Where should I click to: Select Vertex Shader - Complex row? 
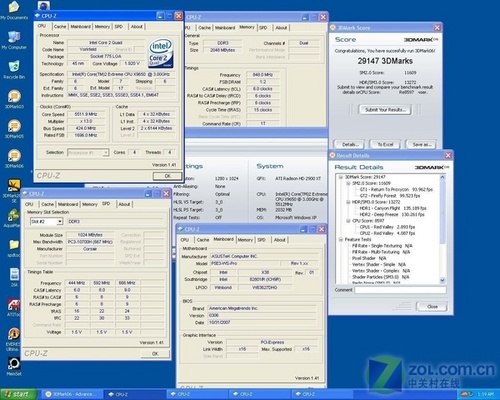point(381,271)
